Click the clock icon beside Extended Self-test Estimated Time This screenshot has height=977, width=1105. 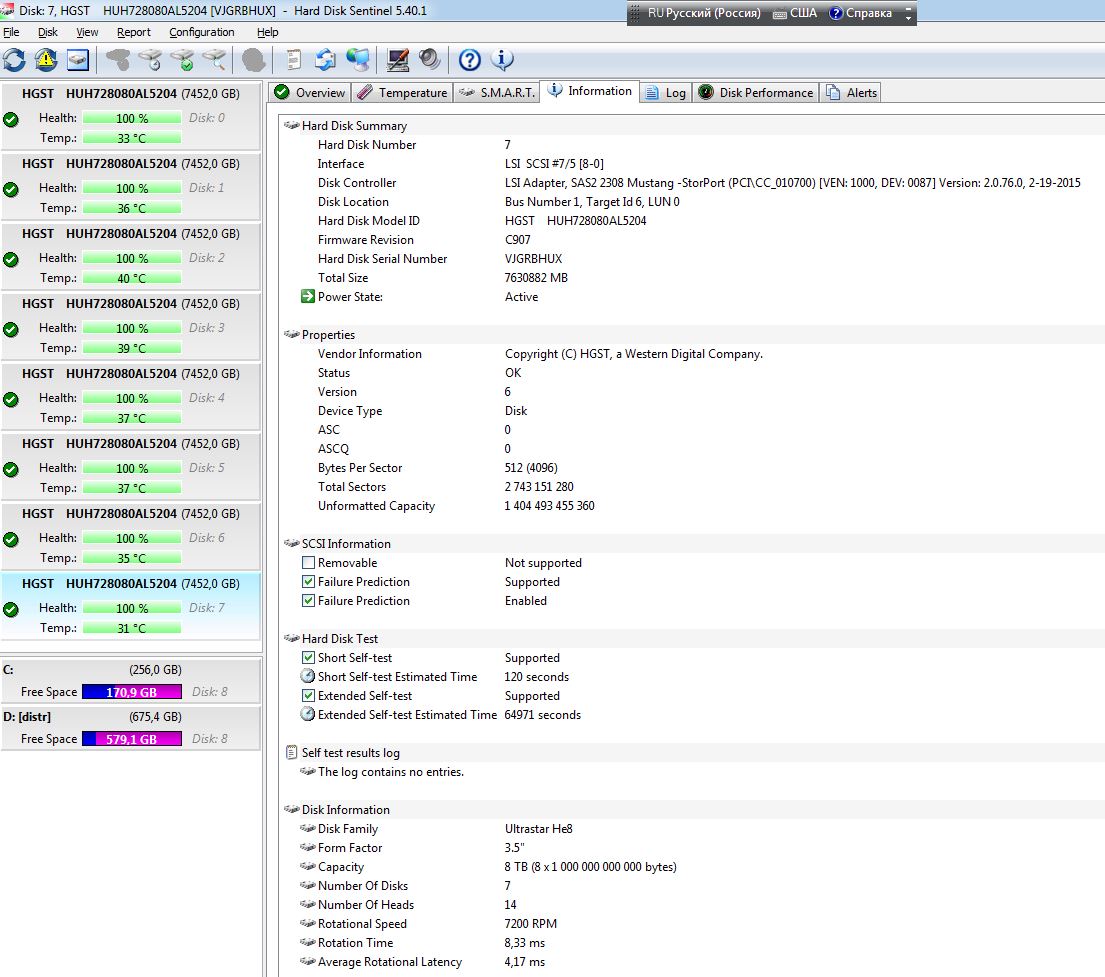(307, 714)
